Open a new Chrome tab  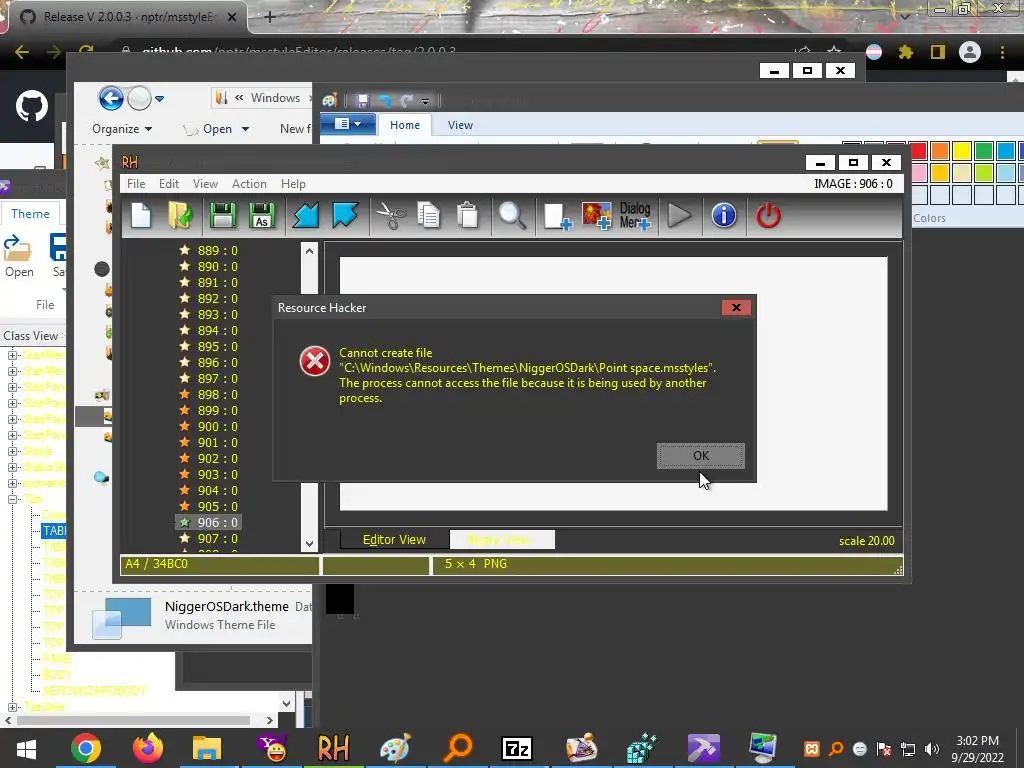(x=270, y=17)
